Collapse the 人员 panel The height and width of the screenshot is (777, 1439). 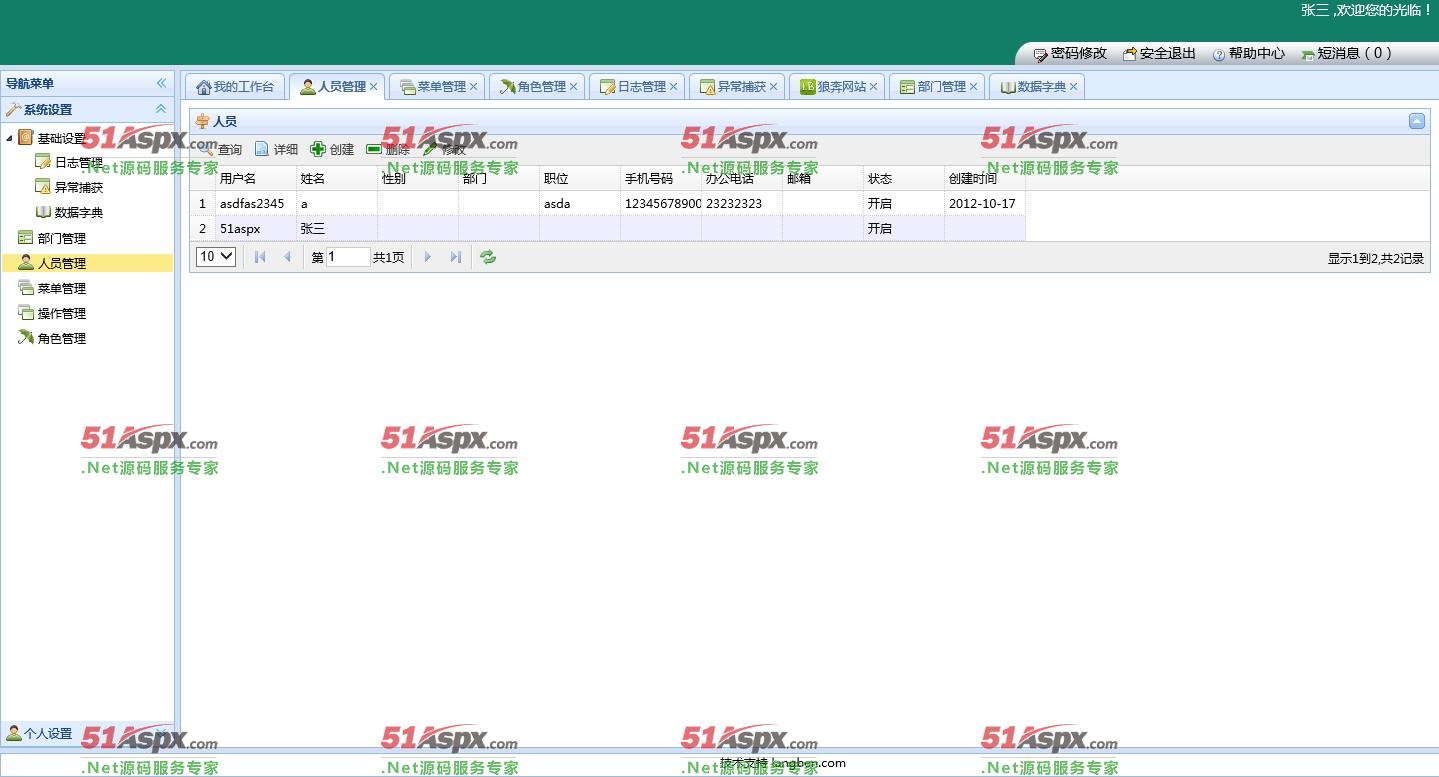(1416, 121)
